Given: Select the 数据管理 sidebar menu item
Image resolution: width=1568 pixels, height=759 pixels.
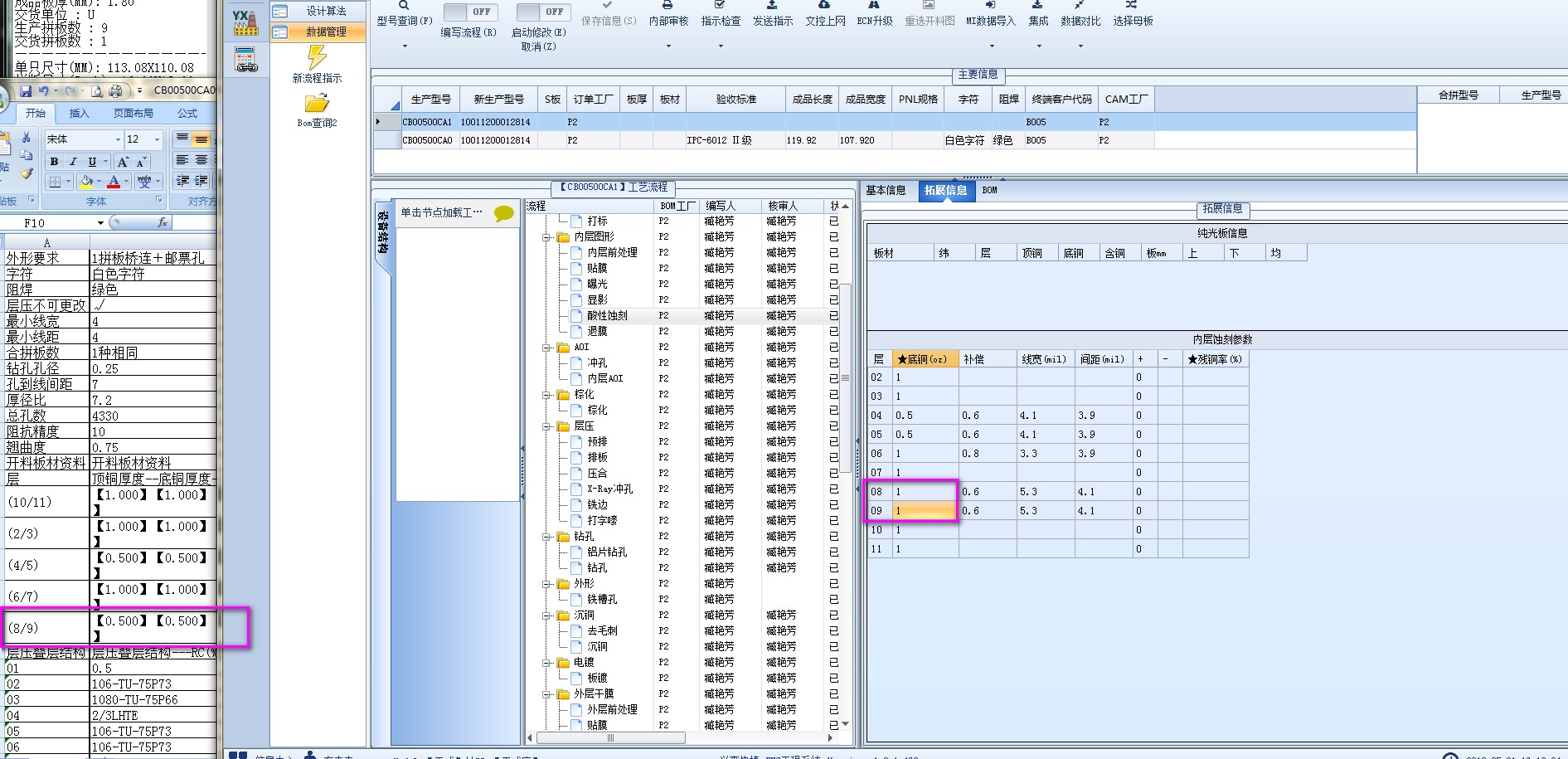Looking at the screenshot, I should (318, 32).
